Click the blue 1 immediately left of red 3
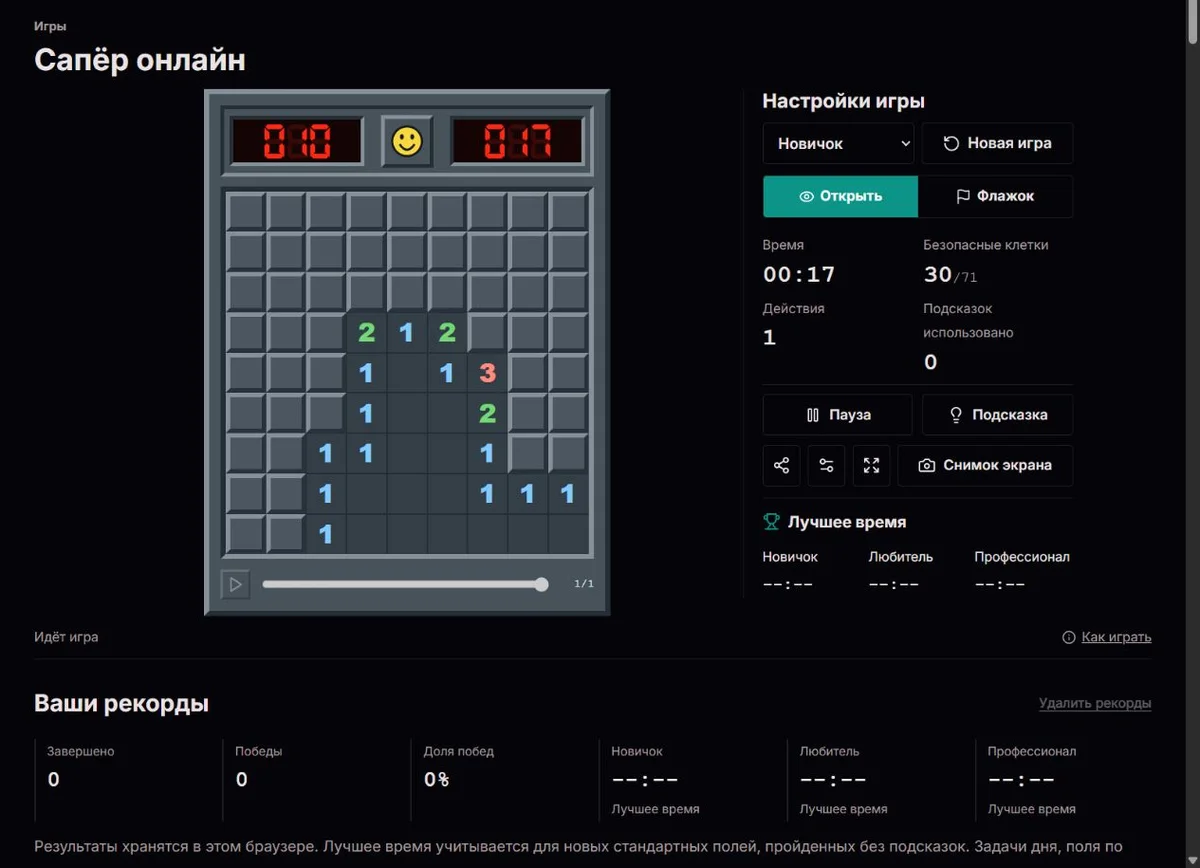Viewport: 1200px width, 868px height. 447,373
